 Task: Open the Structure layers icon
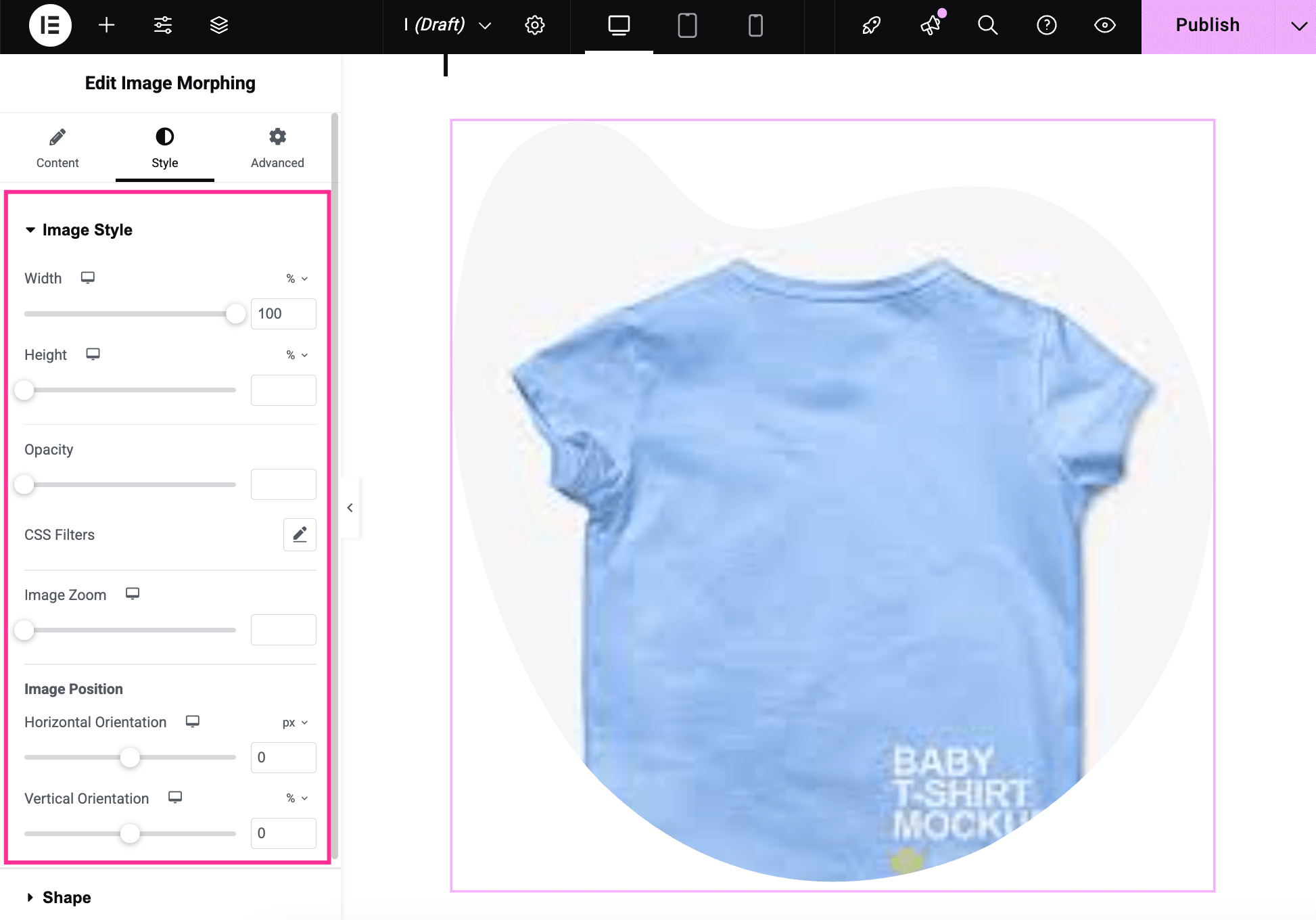[x=218, y=26]
